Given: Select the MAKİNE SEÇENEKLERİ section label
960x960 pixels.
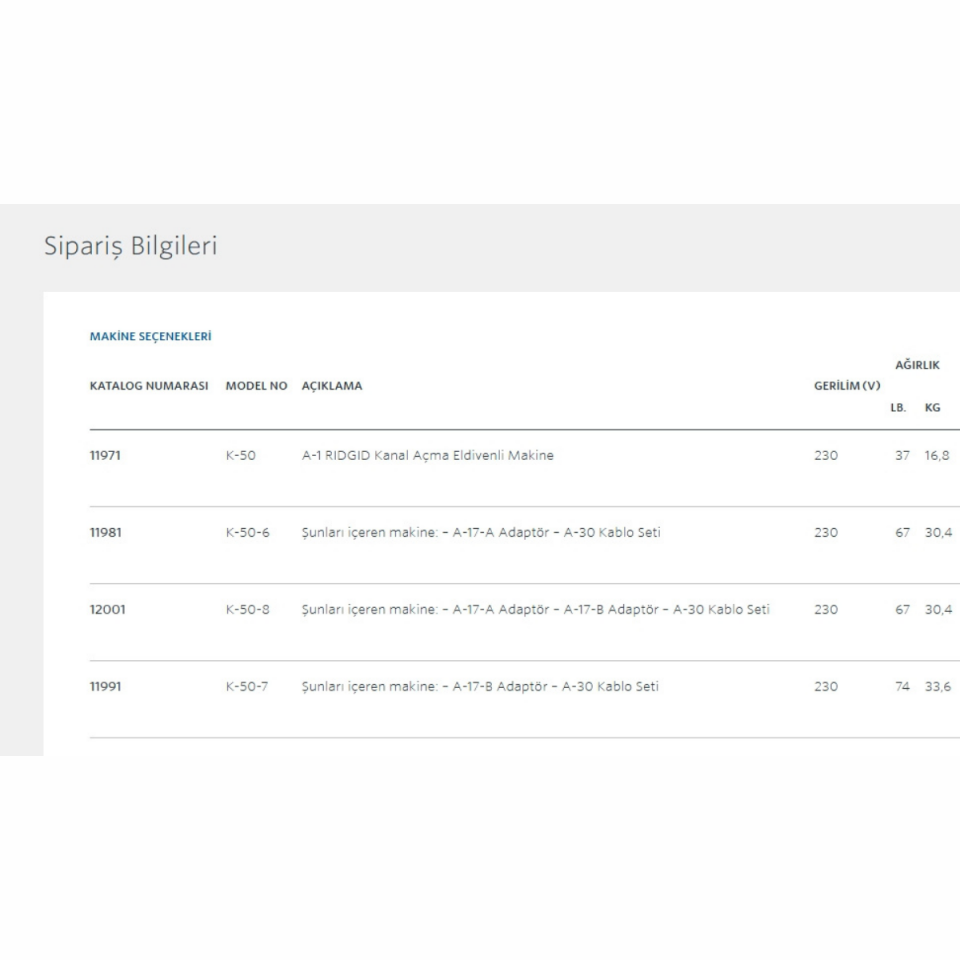Looking at the screenshot, I should [x=150, y=337].
